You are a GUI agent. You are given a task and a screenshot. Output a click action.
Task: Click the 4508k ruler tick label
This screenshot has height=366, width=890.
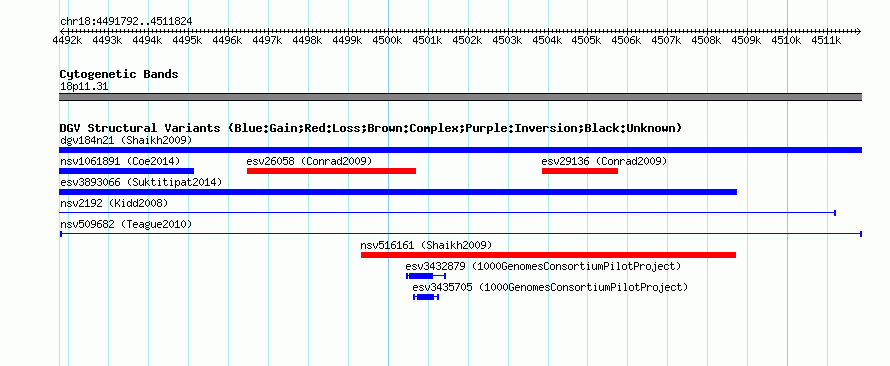[x=707, y=40]
